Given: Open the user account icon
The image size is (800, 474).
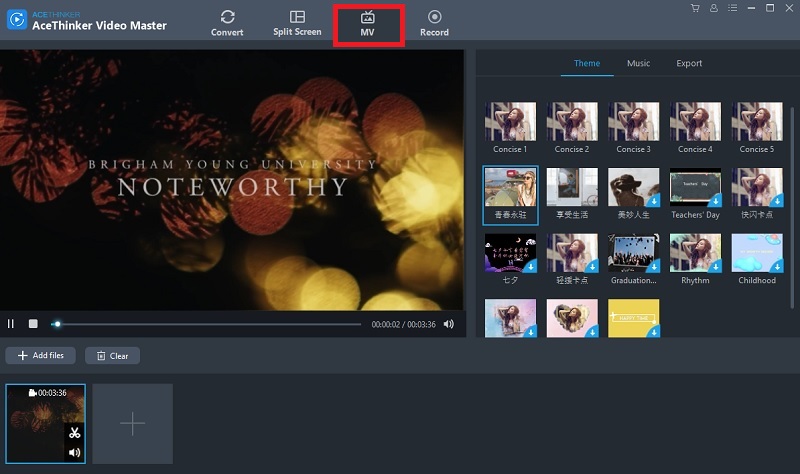Looking at the screenshot, I should click(713, 8).
